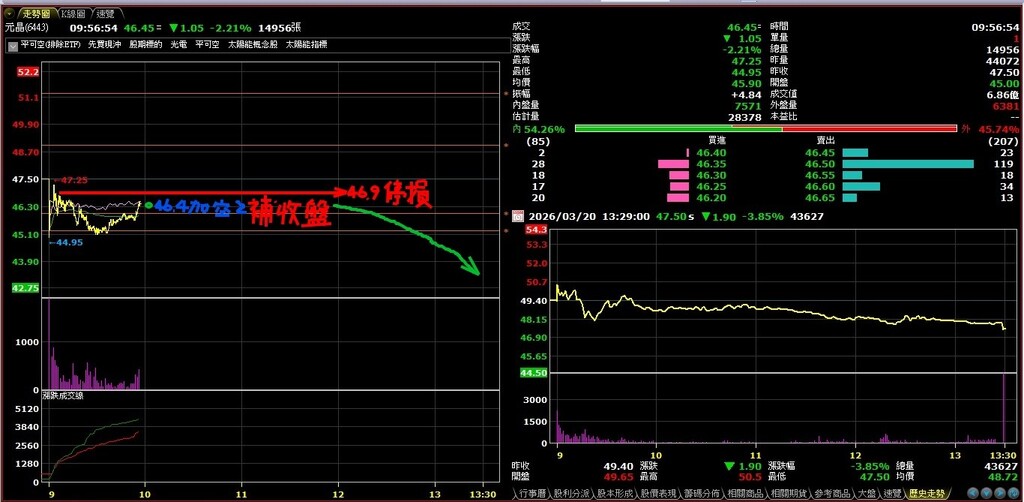1024x502 pixels.
Task: Click the third blue navigation arrow at bottom right
Action: [1001, 493]
